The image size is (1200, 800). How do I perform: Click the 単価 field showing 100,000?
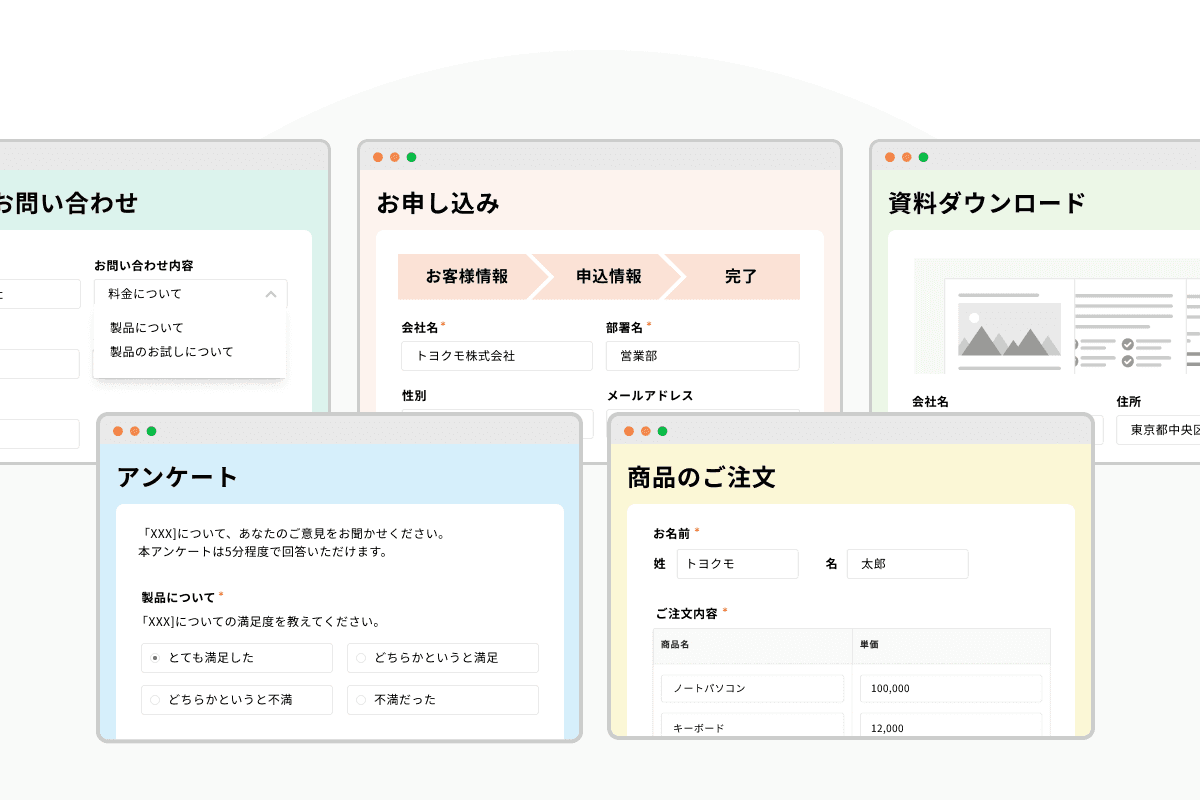[950, 688]
